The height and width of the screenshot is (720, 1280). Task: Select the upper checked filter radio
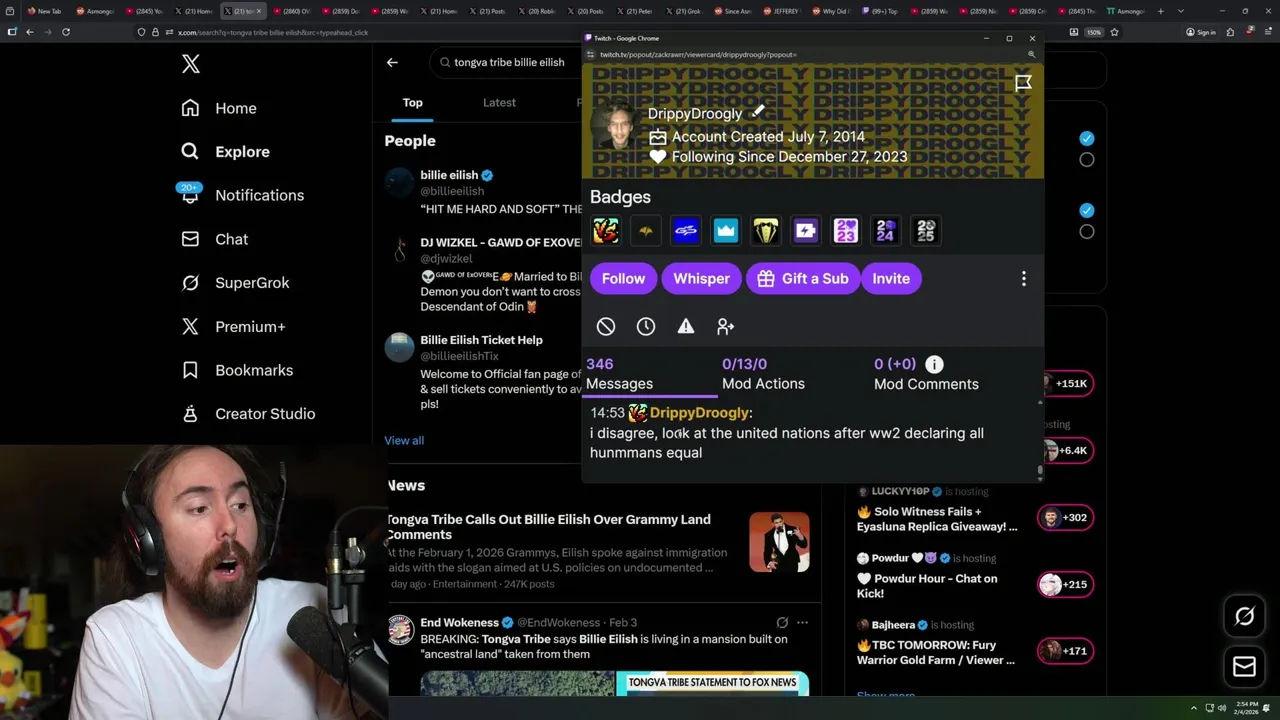[x=1087, y=138]
